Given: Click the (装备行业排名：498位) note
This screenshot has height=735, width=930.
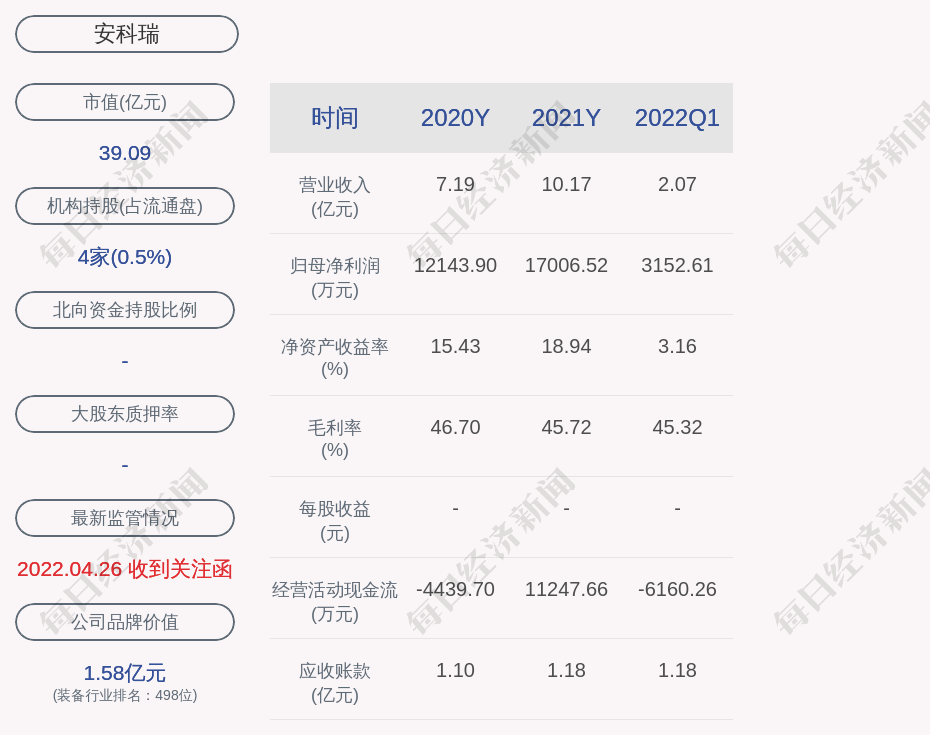Looking at the screenshot, I should (125, 695).
